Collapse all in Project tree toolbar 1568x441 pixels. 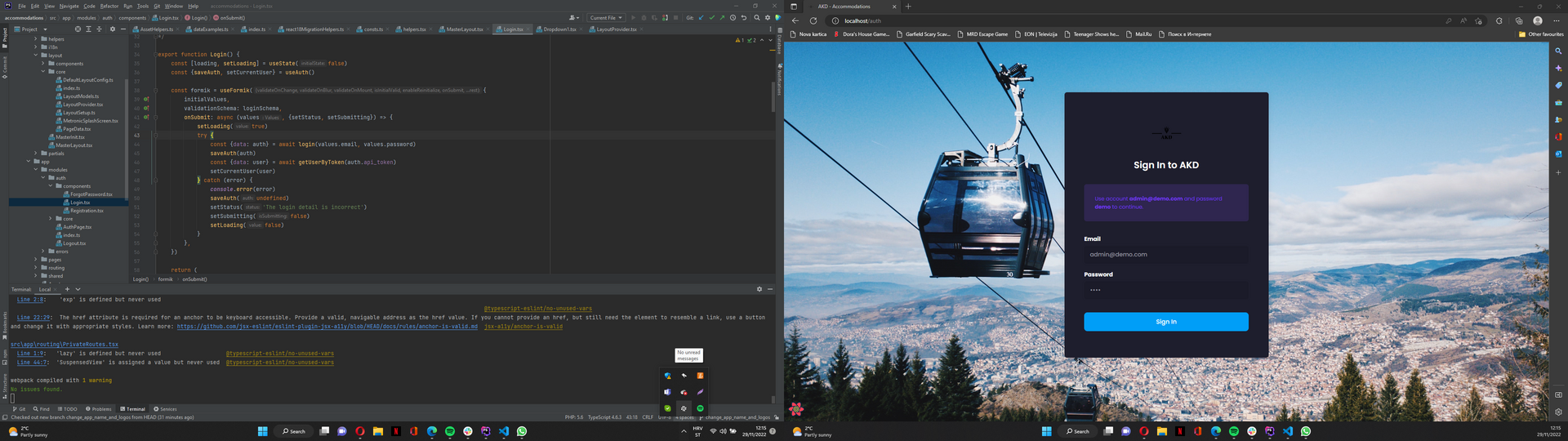(100, 29)
